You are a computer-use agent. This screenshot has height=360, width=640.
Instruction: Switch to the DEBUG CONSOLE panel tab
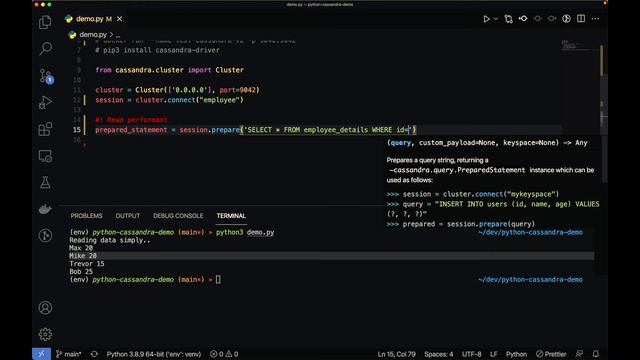tap(178, 216)
